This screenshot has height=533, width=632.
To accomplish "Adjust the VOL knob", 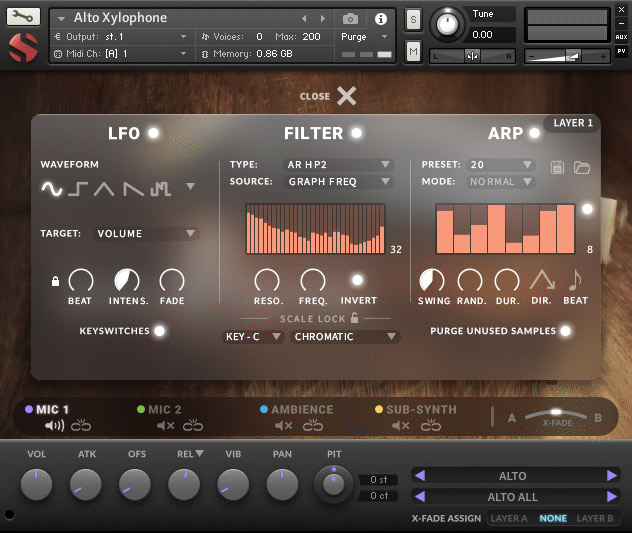I will tap(36, 484).
